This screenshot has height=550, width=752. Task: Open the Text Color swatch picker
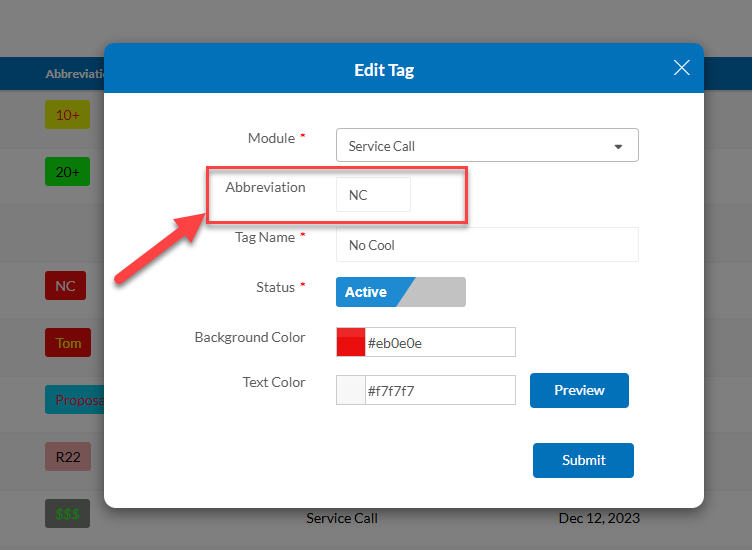351,390
